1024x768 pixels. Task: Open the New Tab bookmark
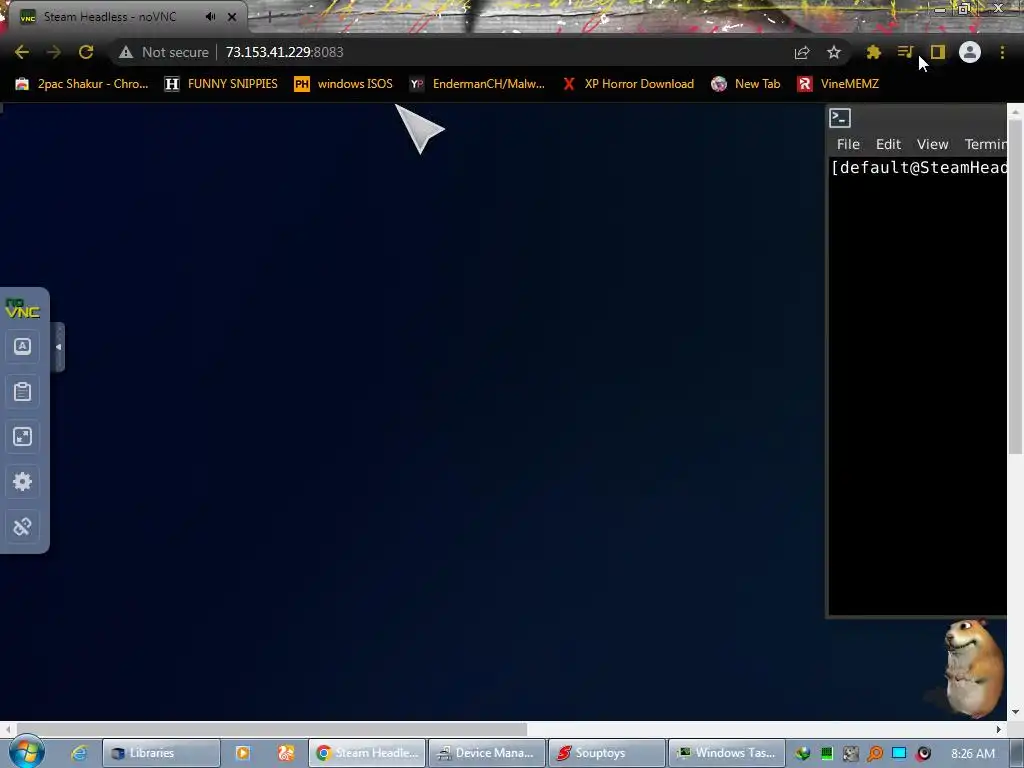(746, 84)
